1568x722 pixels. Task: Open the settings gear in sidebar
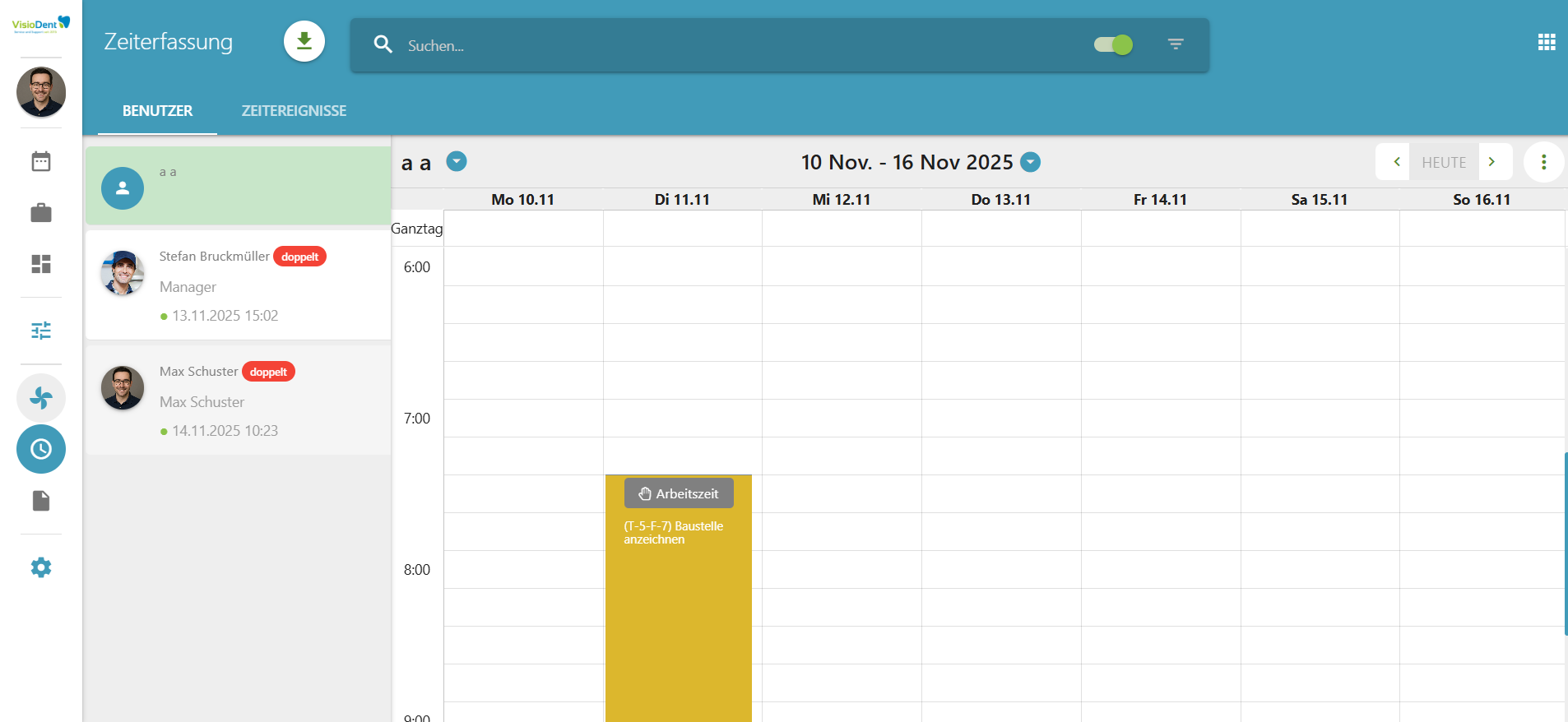tap(41, 567)
